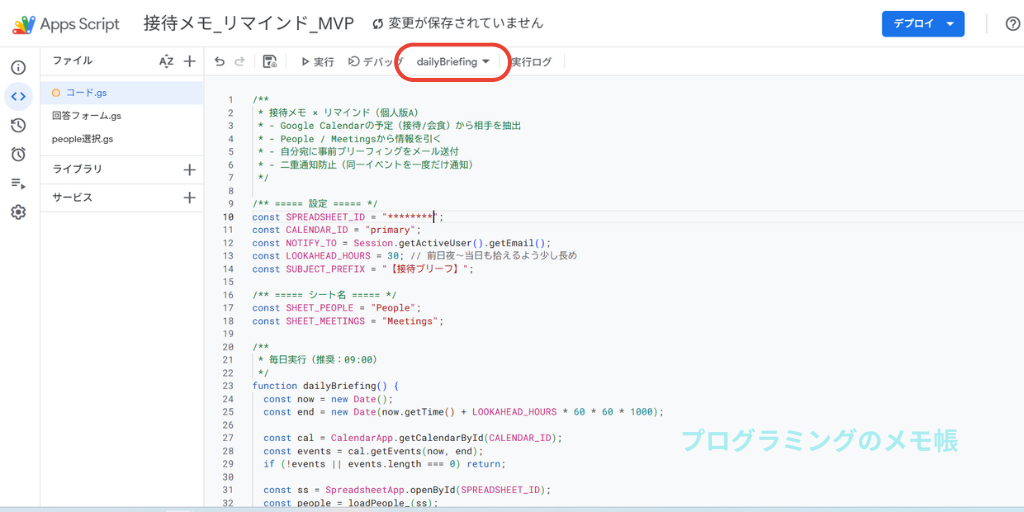Open the people選択.gs file

tap(83, 139)
